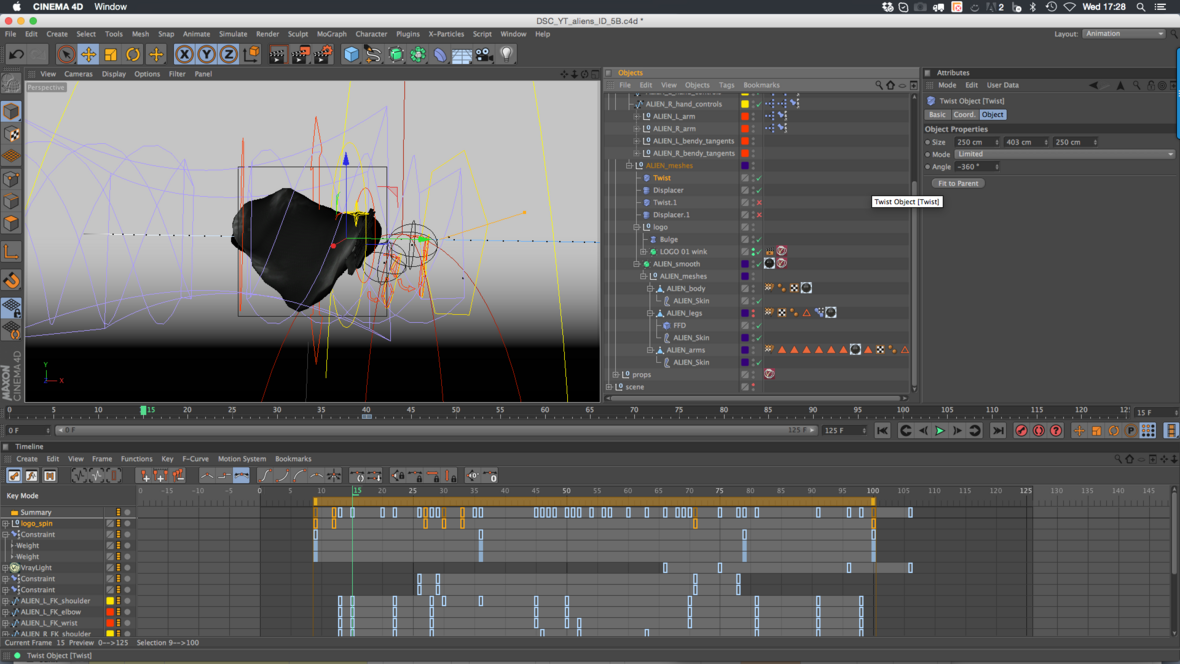
Task: Expand the props group in Objects
Action: coord(615,375)
